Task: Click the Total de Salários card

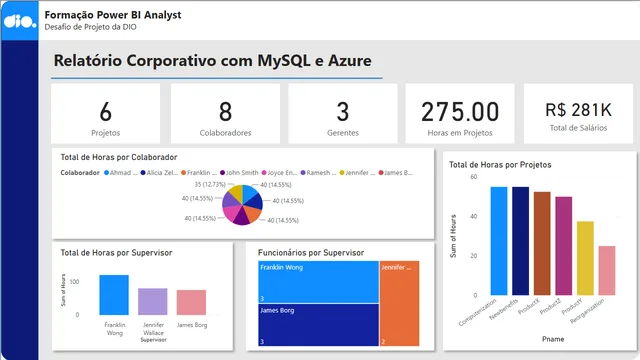Action: click(578, 113)
